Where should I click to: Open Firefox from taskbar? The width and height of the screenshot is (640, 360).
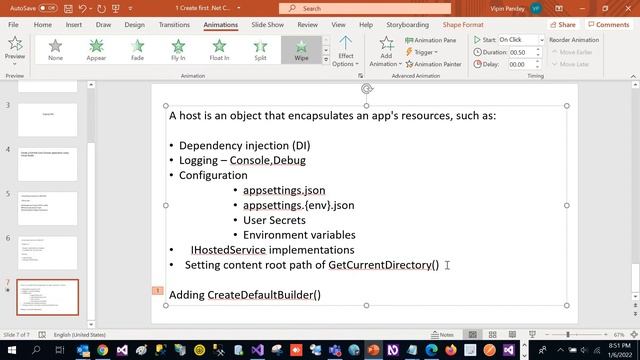[x=451, y=350]
